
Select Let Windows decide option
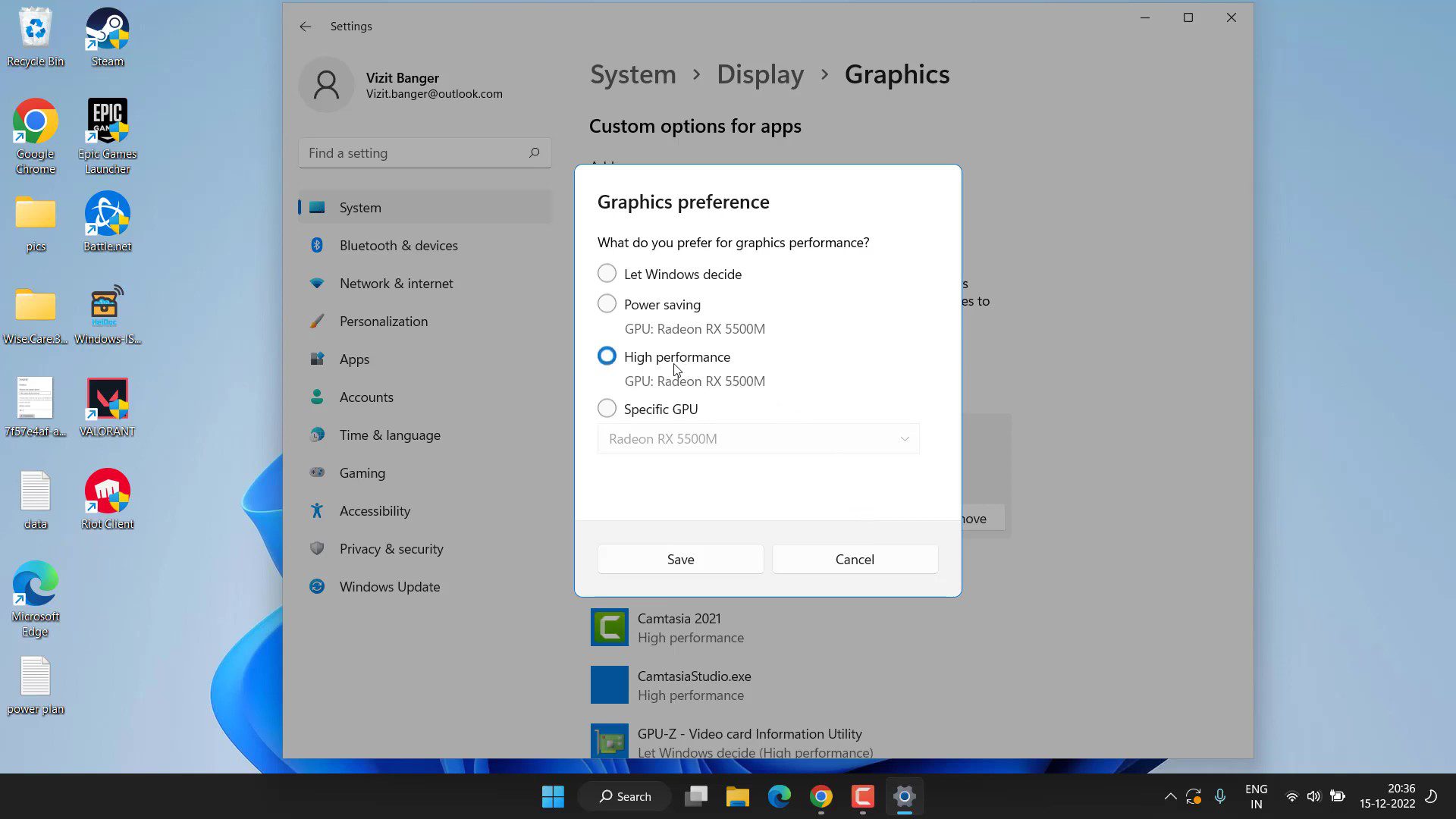pyautogui.click(x=607, y=273)
